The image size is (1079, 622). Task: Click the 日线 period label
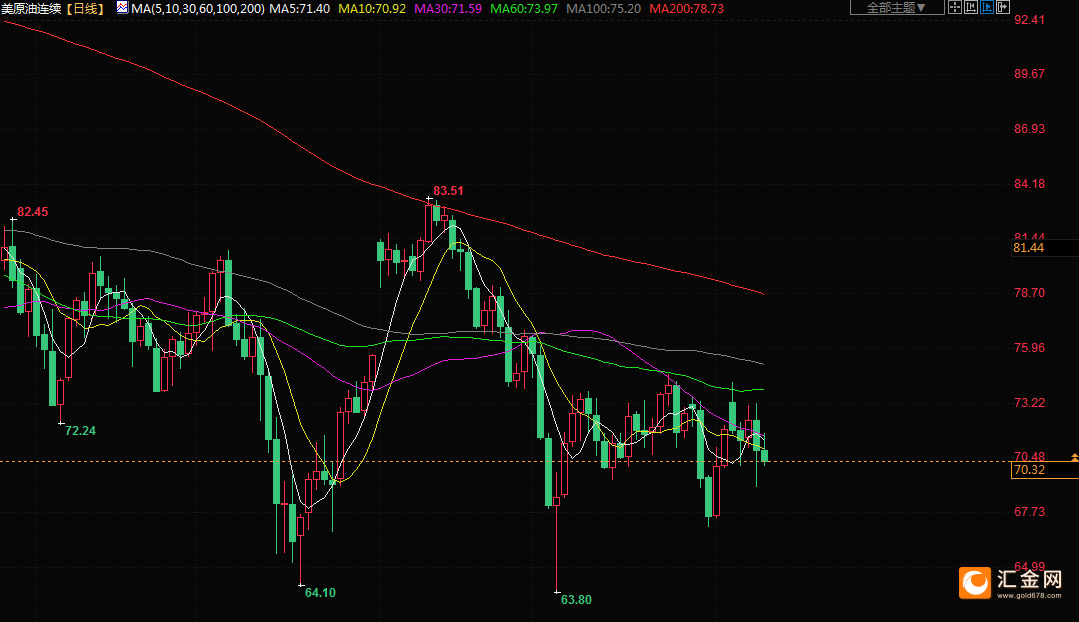(86, 9)
